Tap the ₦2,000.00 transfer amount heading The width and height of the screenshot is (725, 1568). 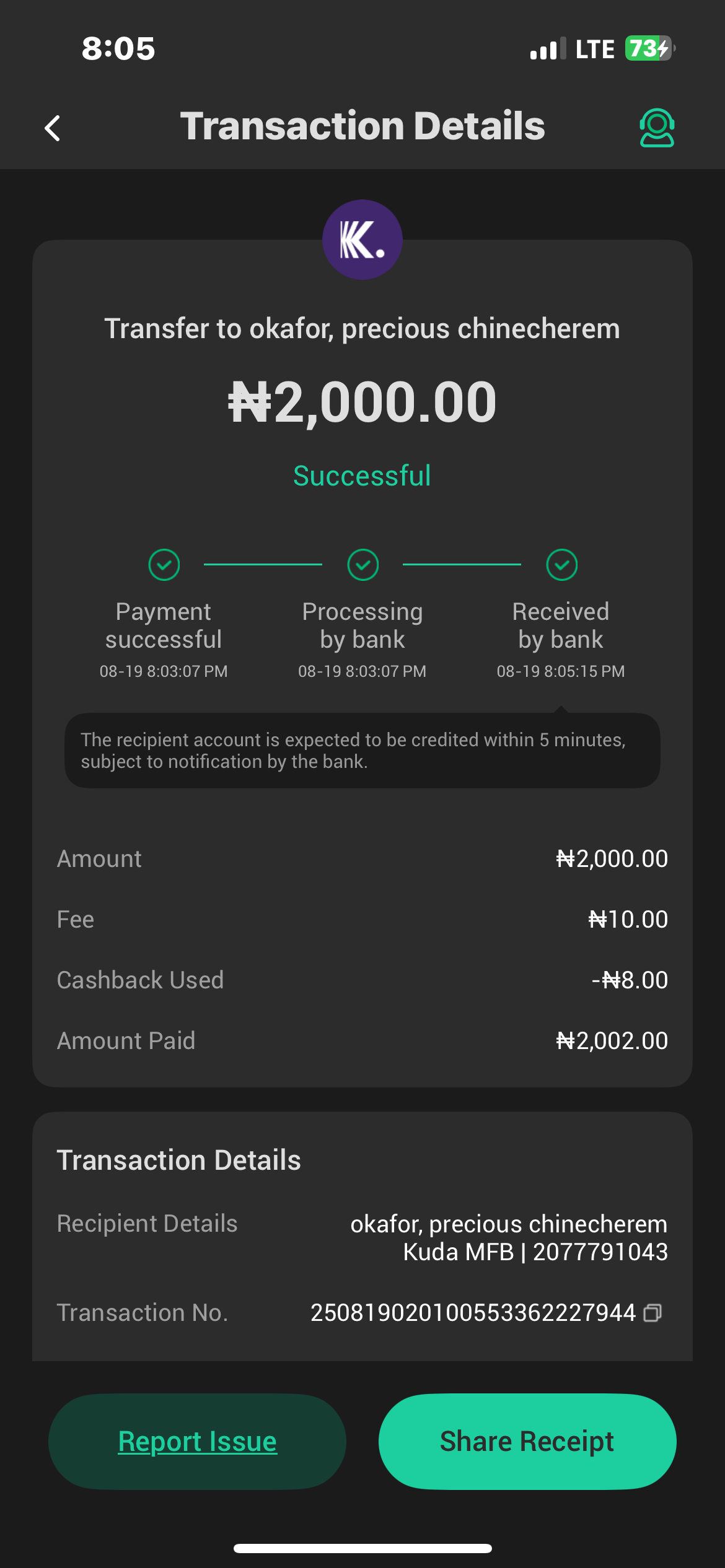[362, 403]
